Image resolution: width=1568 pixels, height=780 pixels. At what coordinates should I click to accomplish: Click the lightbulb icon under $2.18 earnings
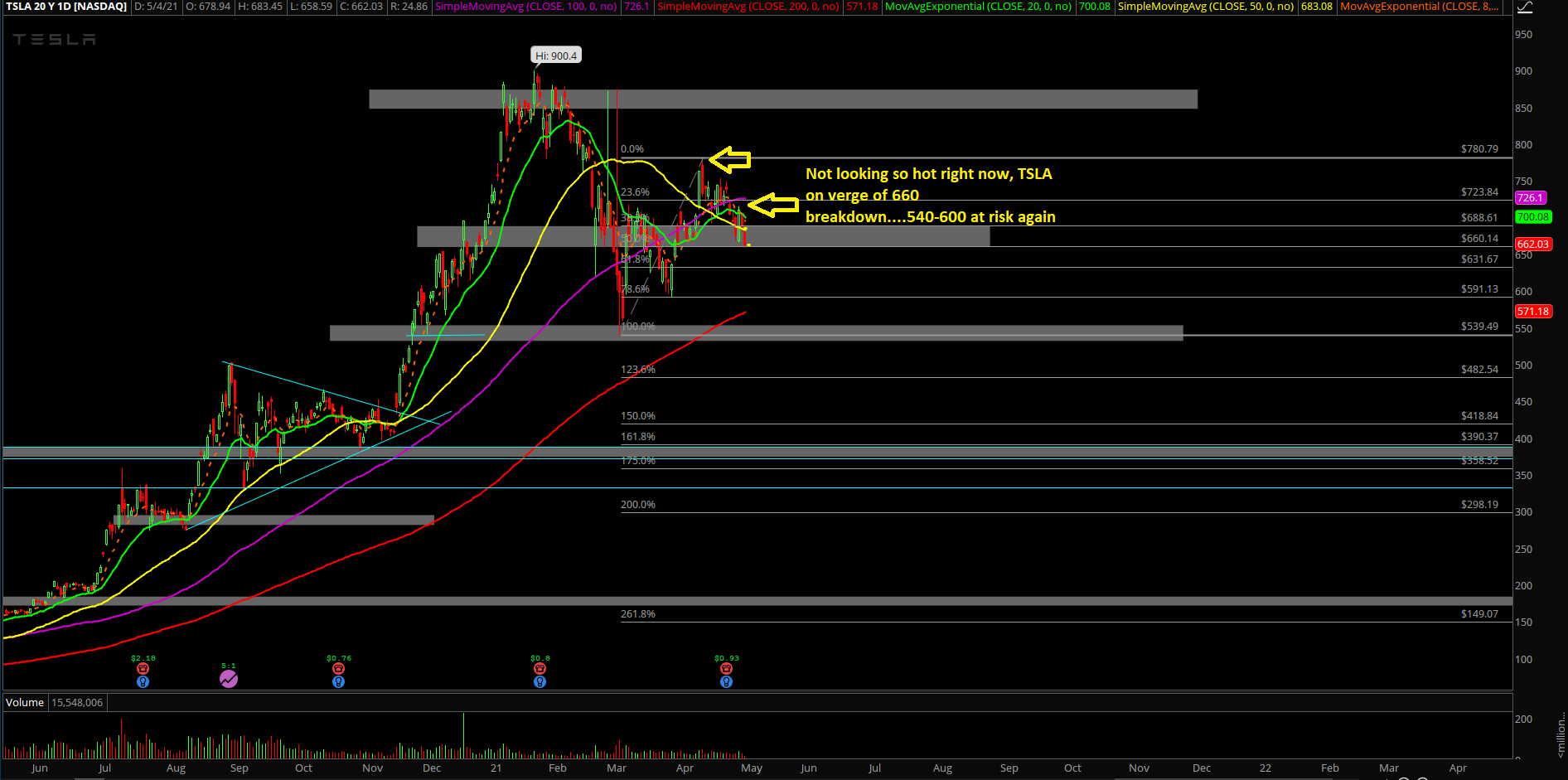143,681
